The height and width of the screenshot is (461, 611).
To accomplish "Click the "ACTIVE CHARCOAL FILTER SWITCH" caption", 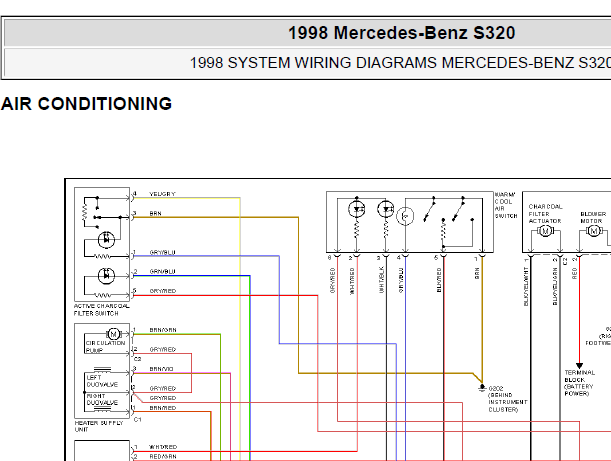I will pyautogui.click(x=101, y=310).
